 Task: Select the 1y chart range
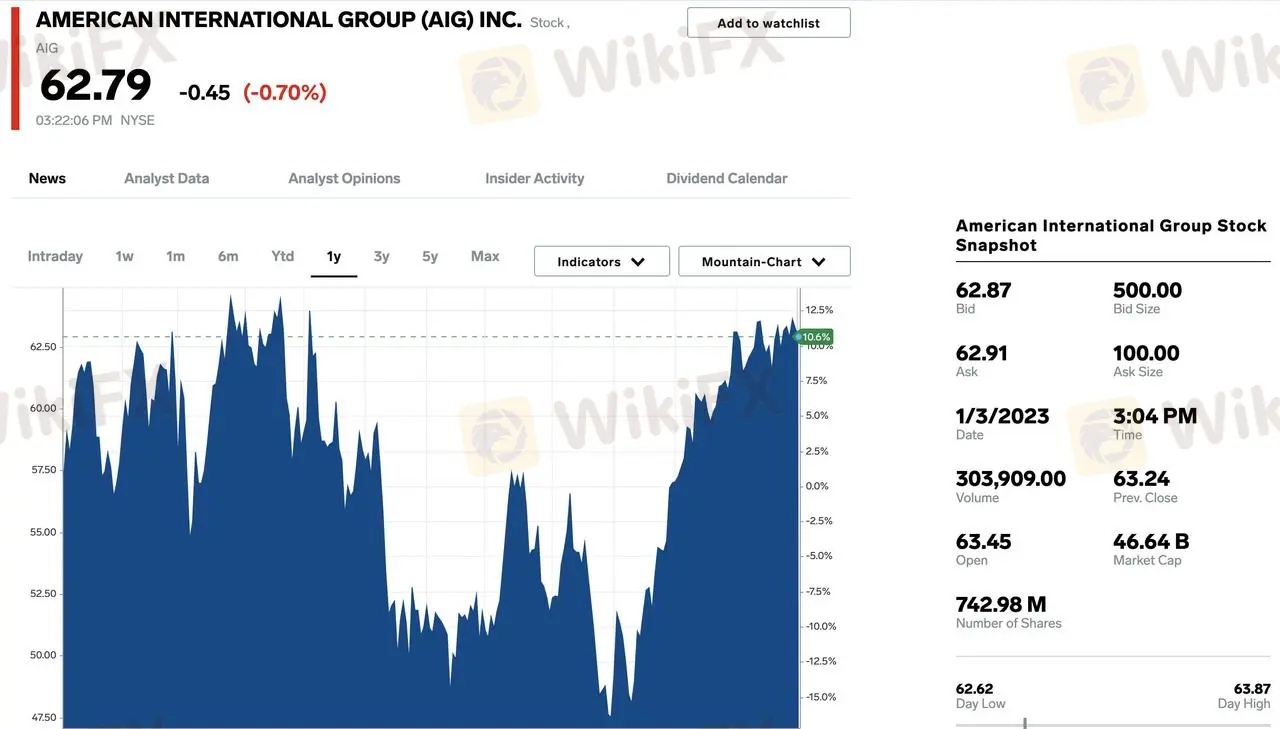pos(334,256)
